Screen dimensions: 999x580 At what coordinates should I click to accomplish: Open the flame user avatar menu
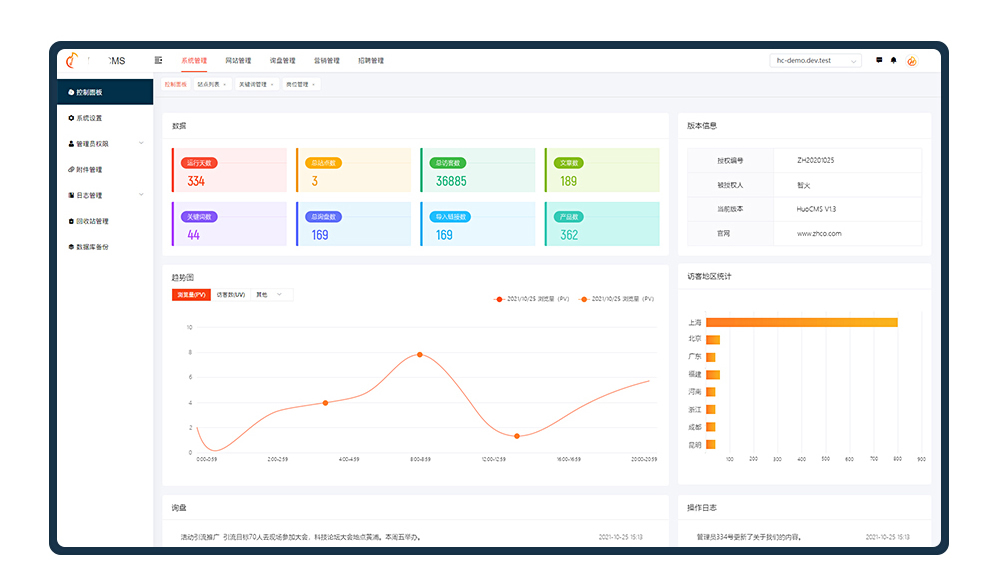coord(912,61)
